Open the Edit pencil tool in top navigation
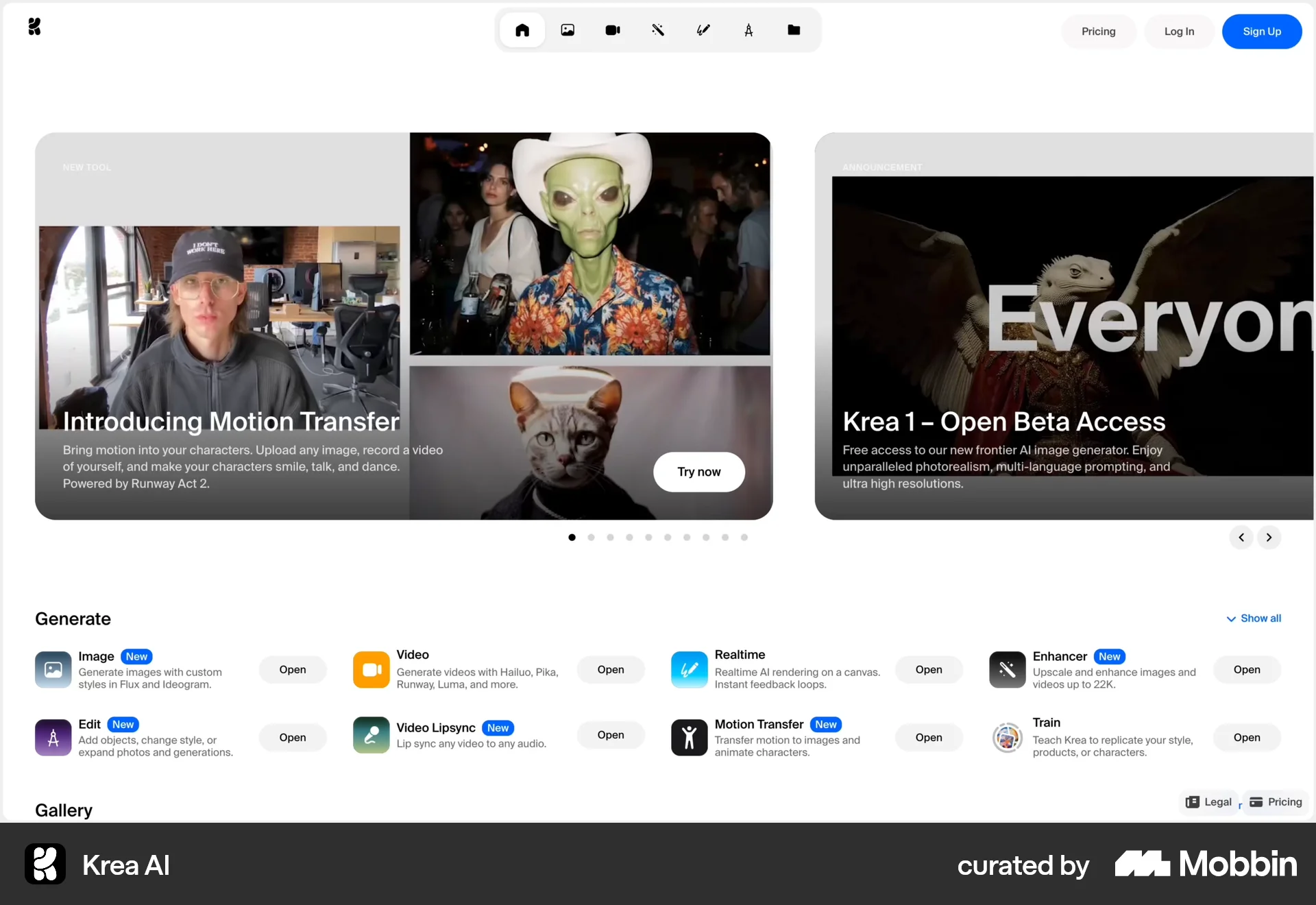This screenshot has height=905, width=1316. pos(703,29)
